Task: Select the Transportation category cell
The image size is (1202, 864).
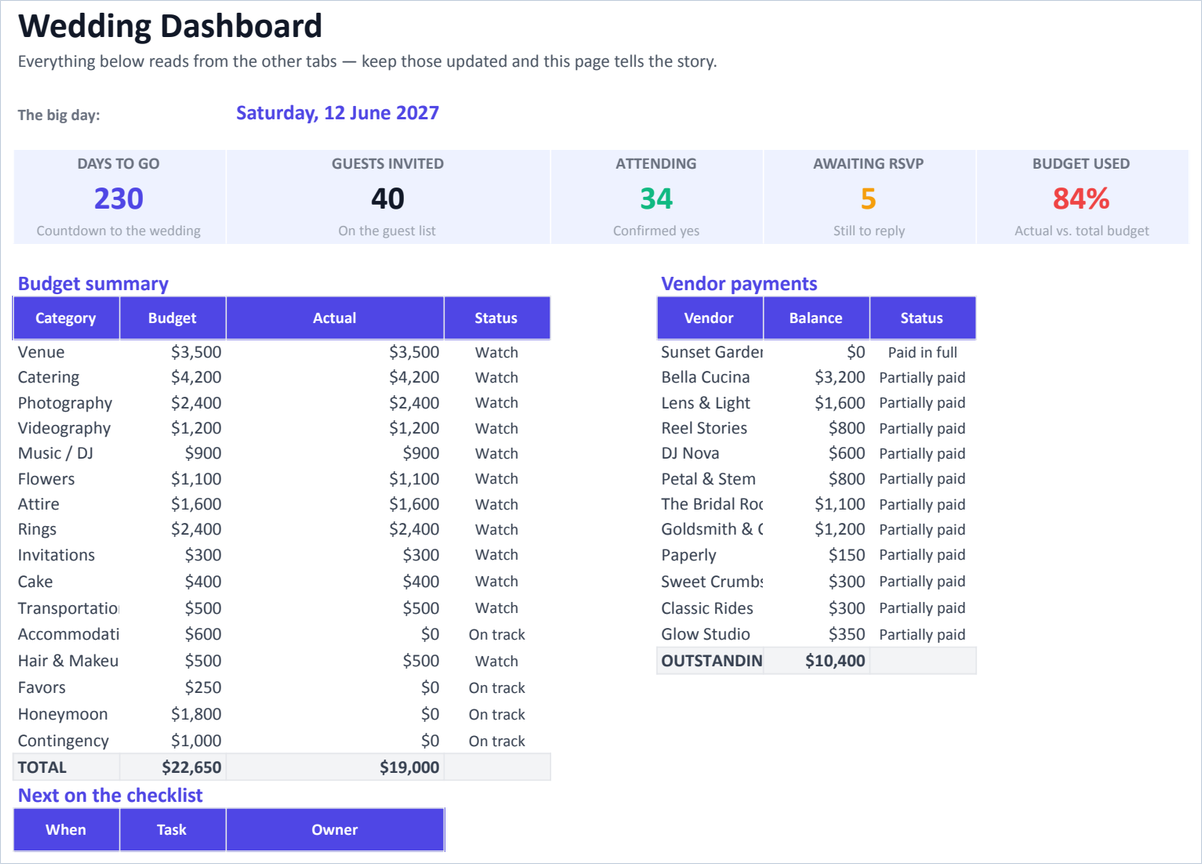Action: coord(66,608)
